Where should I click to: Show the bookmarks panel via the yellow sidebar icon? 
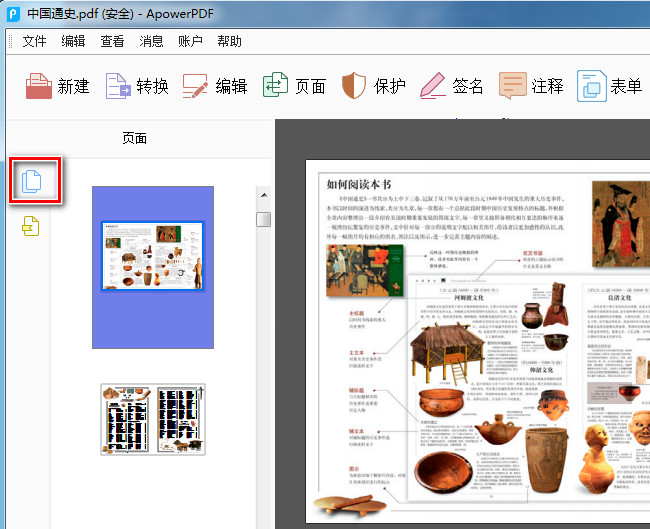point(32,226)
